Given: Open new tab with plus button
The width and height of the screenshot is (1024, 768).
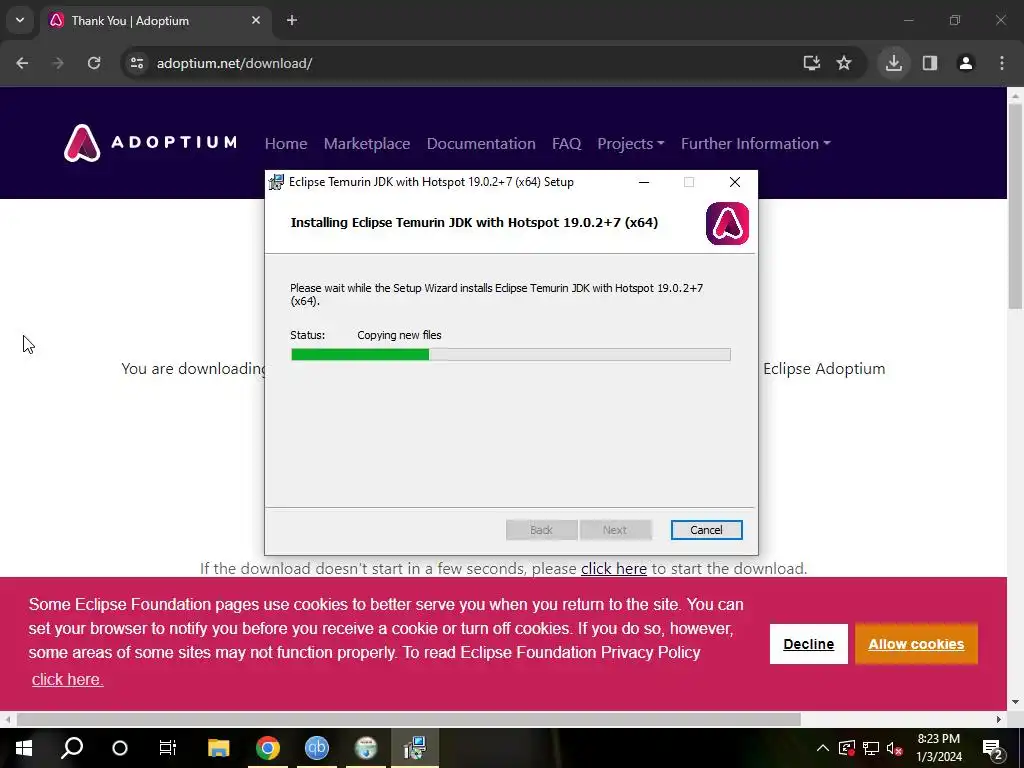Looking at the screenshot, I should [292, 20].
